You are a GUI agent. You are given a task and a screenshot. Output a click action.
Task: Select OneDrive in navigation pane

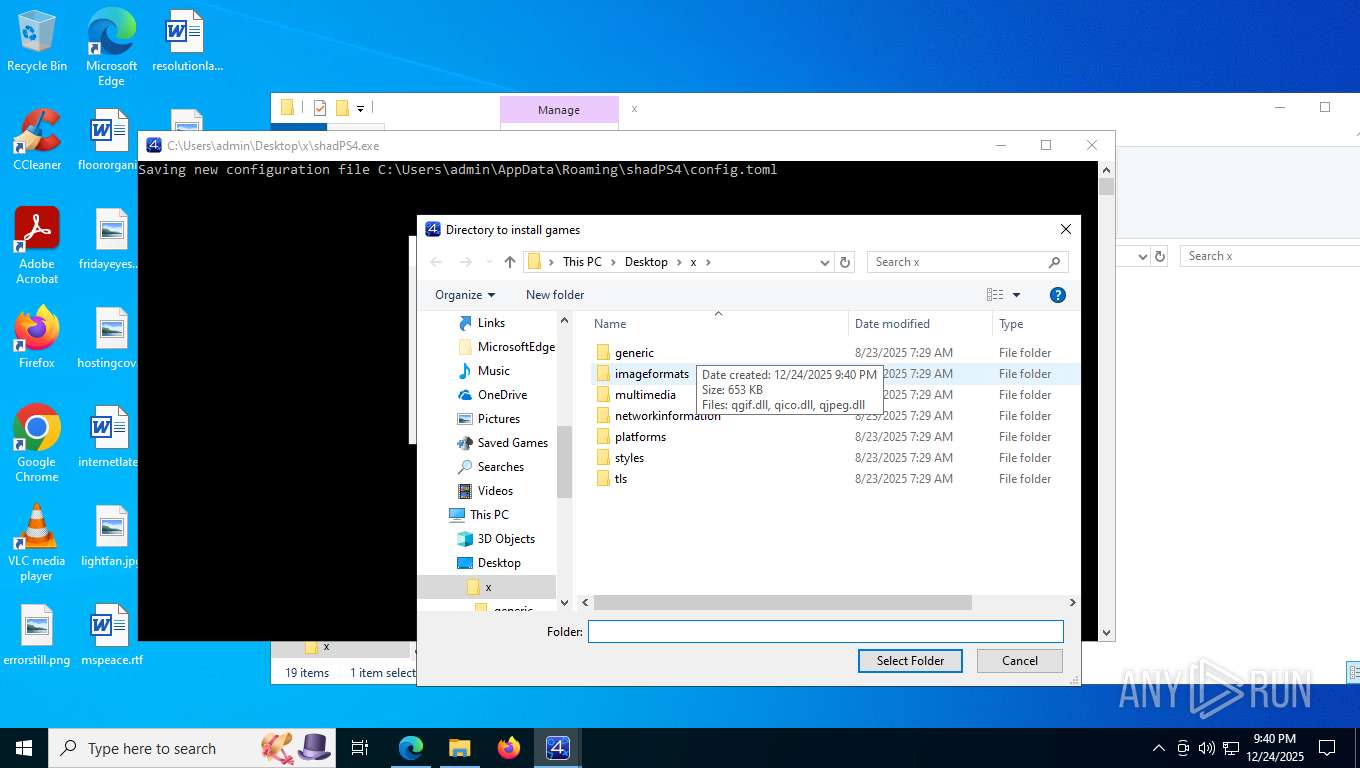click(x=502, y=395)
